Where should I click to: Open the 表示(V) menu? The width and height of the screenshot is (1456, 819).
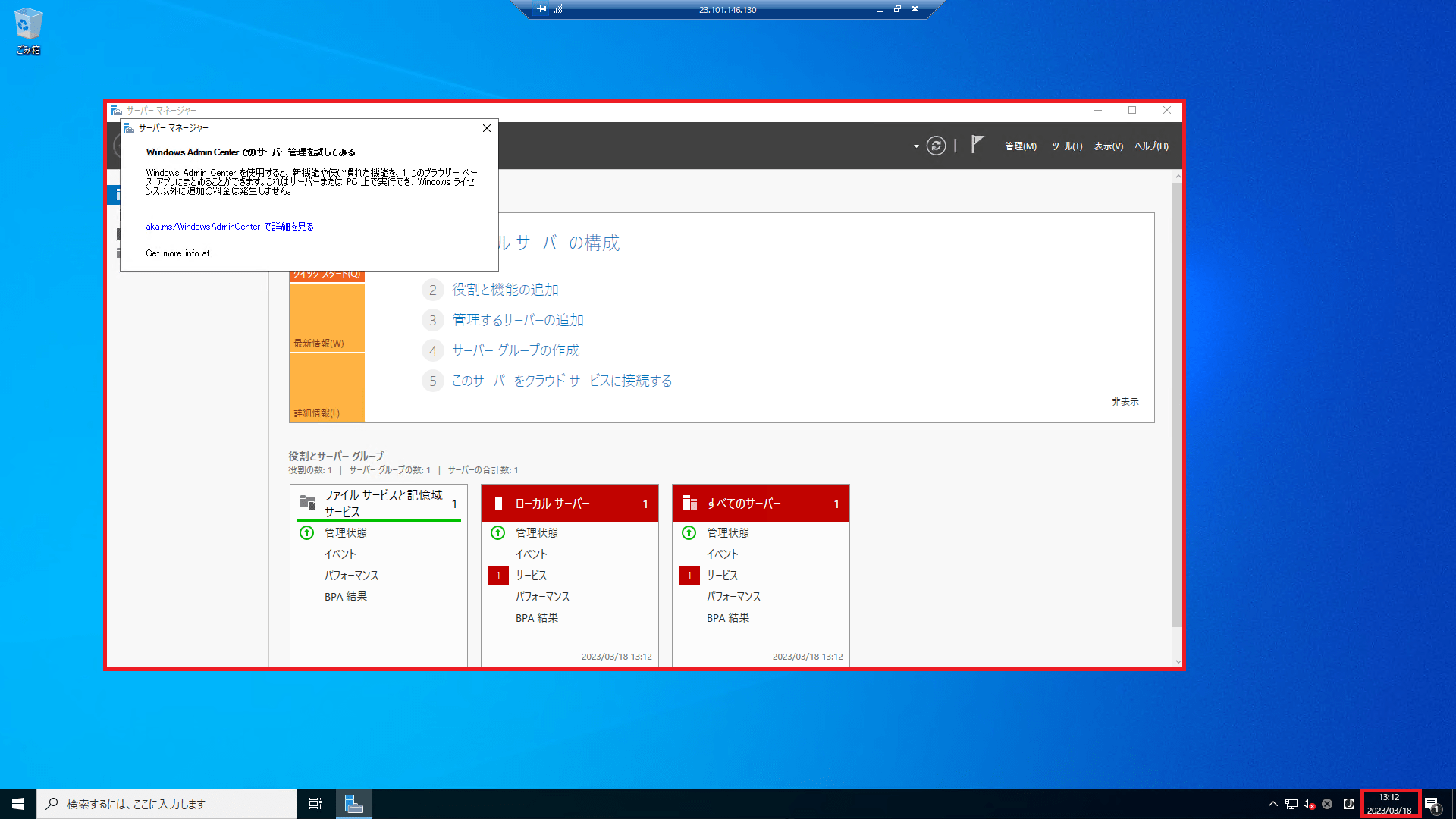pyautogui.click(x=1108, y=146)
